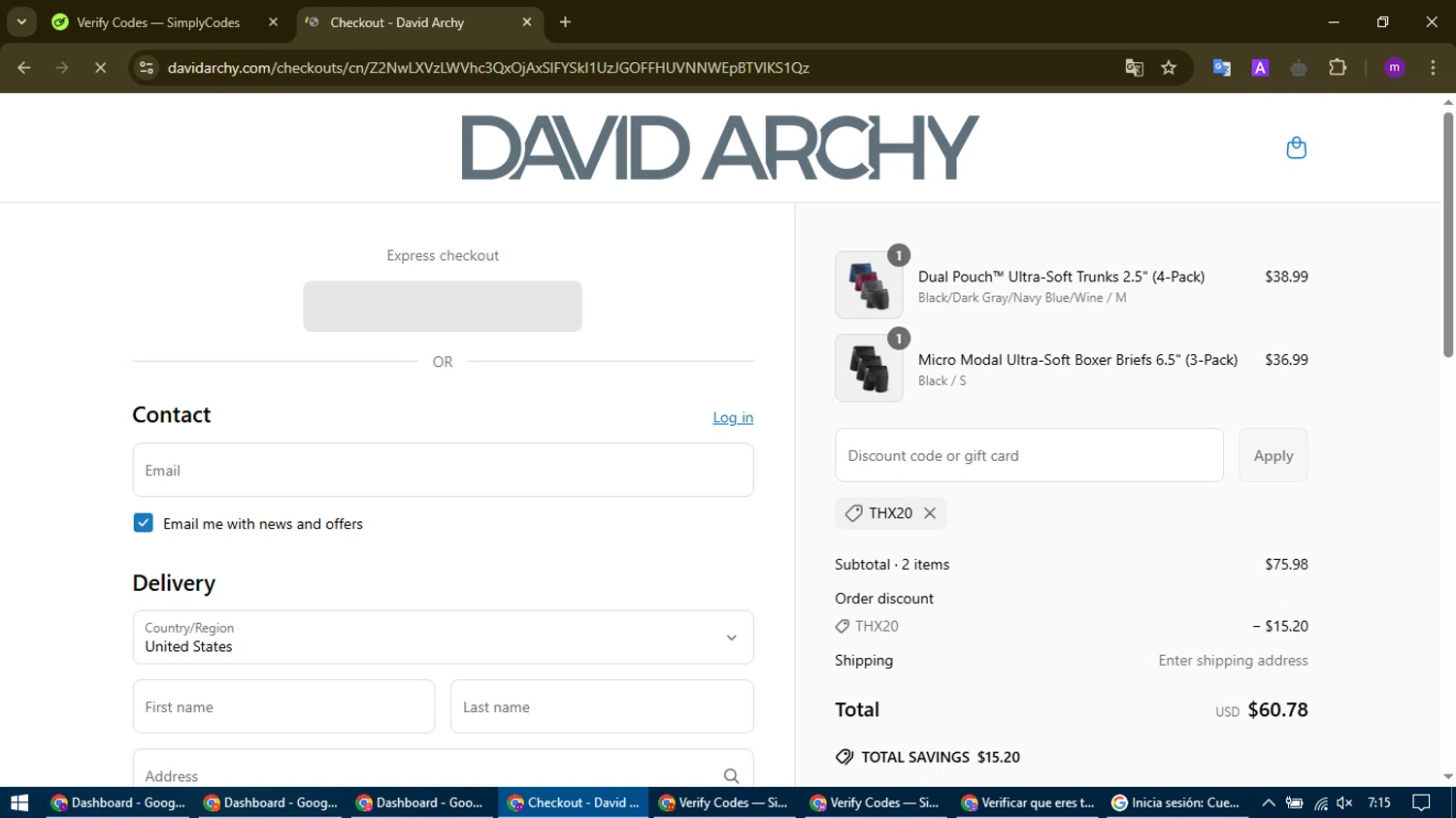Open the Checkout - David taskbar item
The height and width of the screenshot is (818, 1456).
[573, 802]
